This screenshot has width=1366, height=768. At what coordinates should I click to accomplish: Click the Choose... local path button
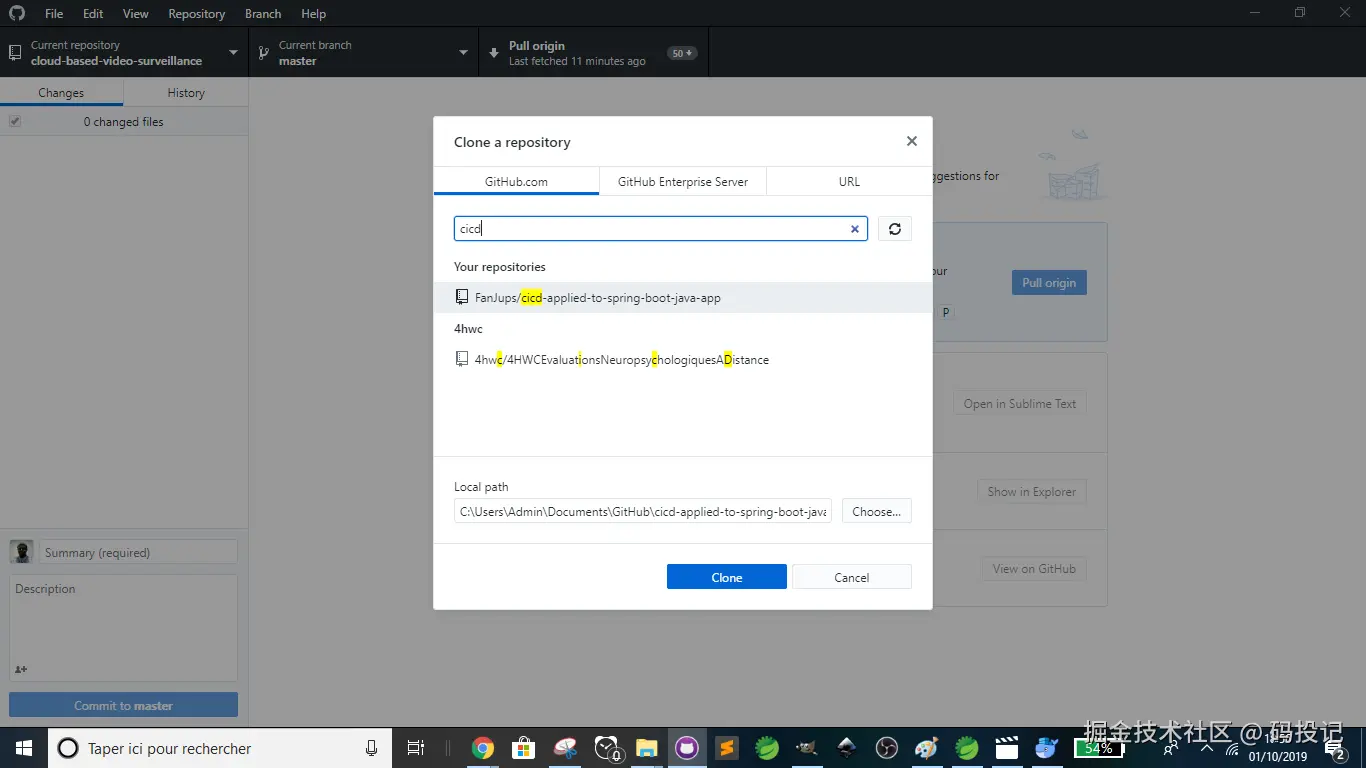click(x=877, y=511)
